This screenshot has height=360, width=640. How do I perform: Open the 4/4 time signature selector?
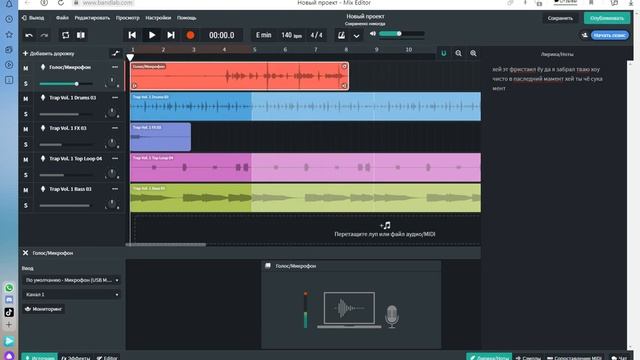pos(316,35)
